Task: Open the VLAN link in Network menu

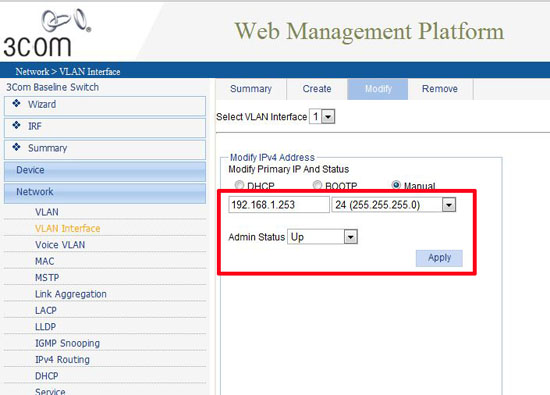Action: (x=47, y=212)
